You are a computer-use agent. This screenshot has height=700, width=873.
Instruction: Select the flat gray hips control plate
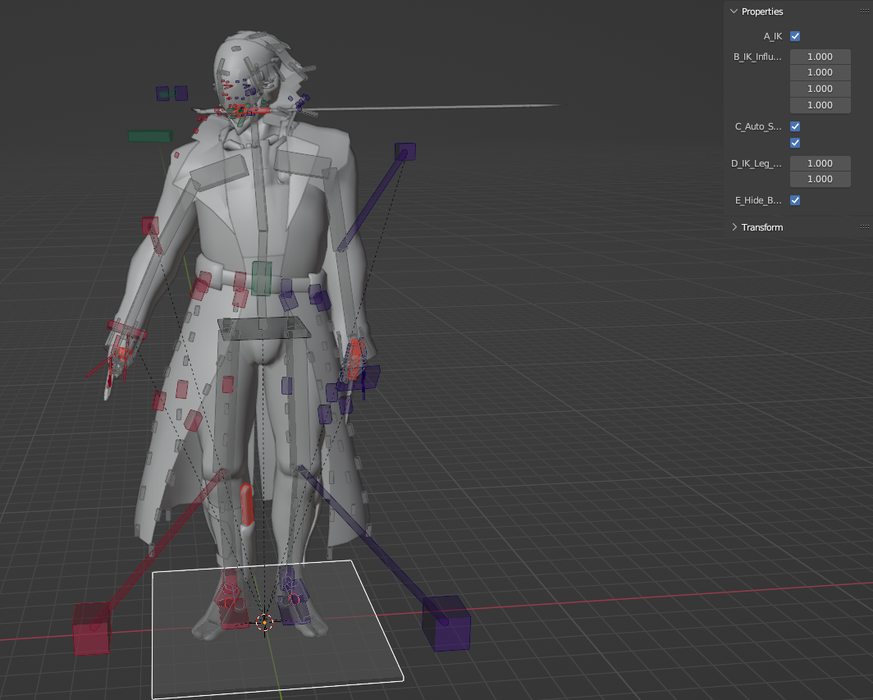tap(263, 328)
